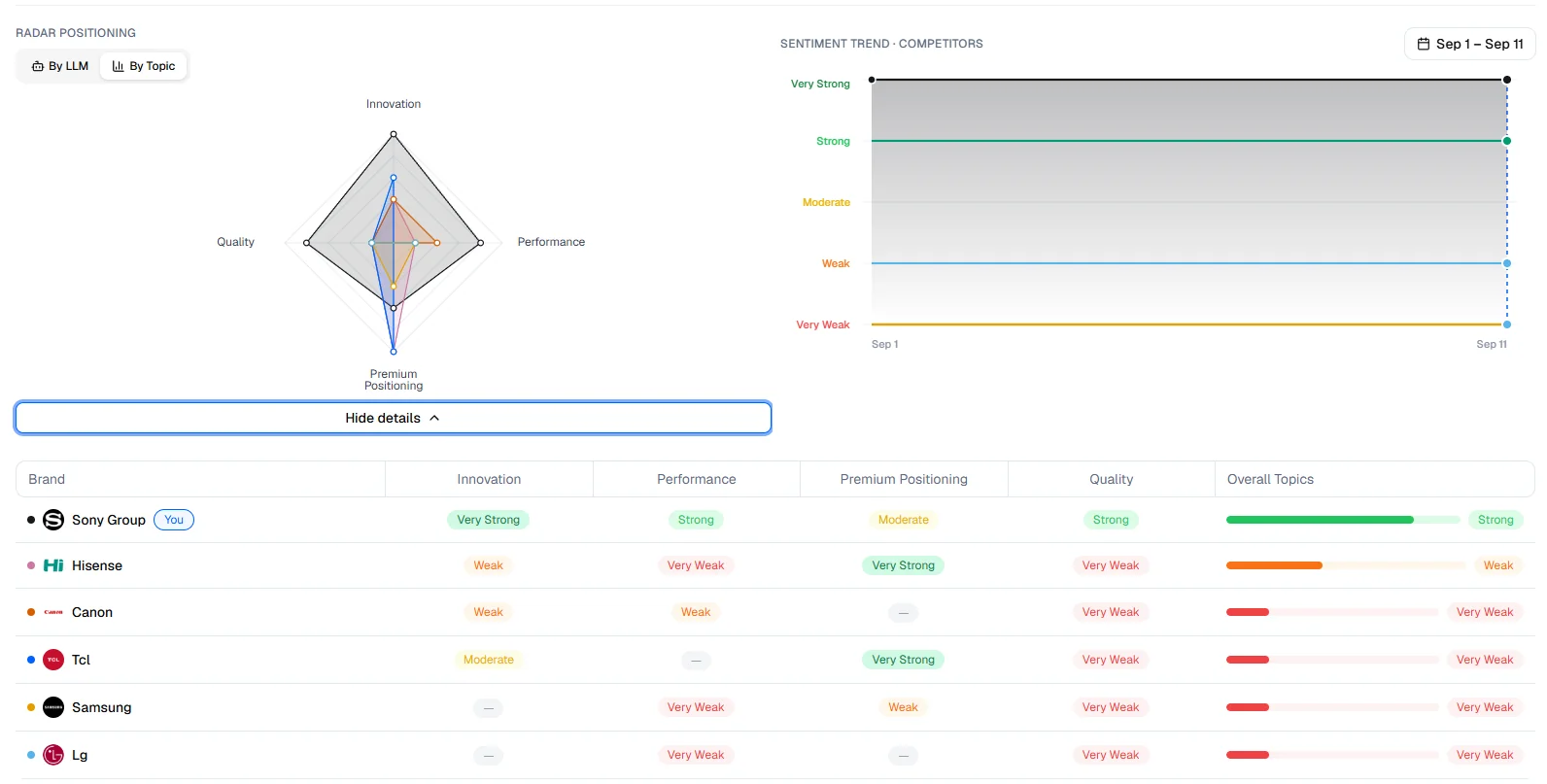The height and width of the screenshot is (784, 1547).
Task: Click the Premium Positioning axis label on radar
Action: coord(394,380)
